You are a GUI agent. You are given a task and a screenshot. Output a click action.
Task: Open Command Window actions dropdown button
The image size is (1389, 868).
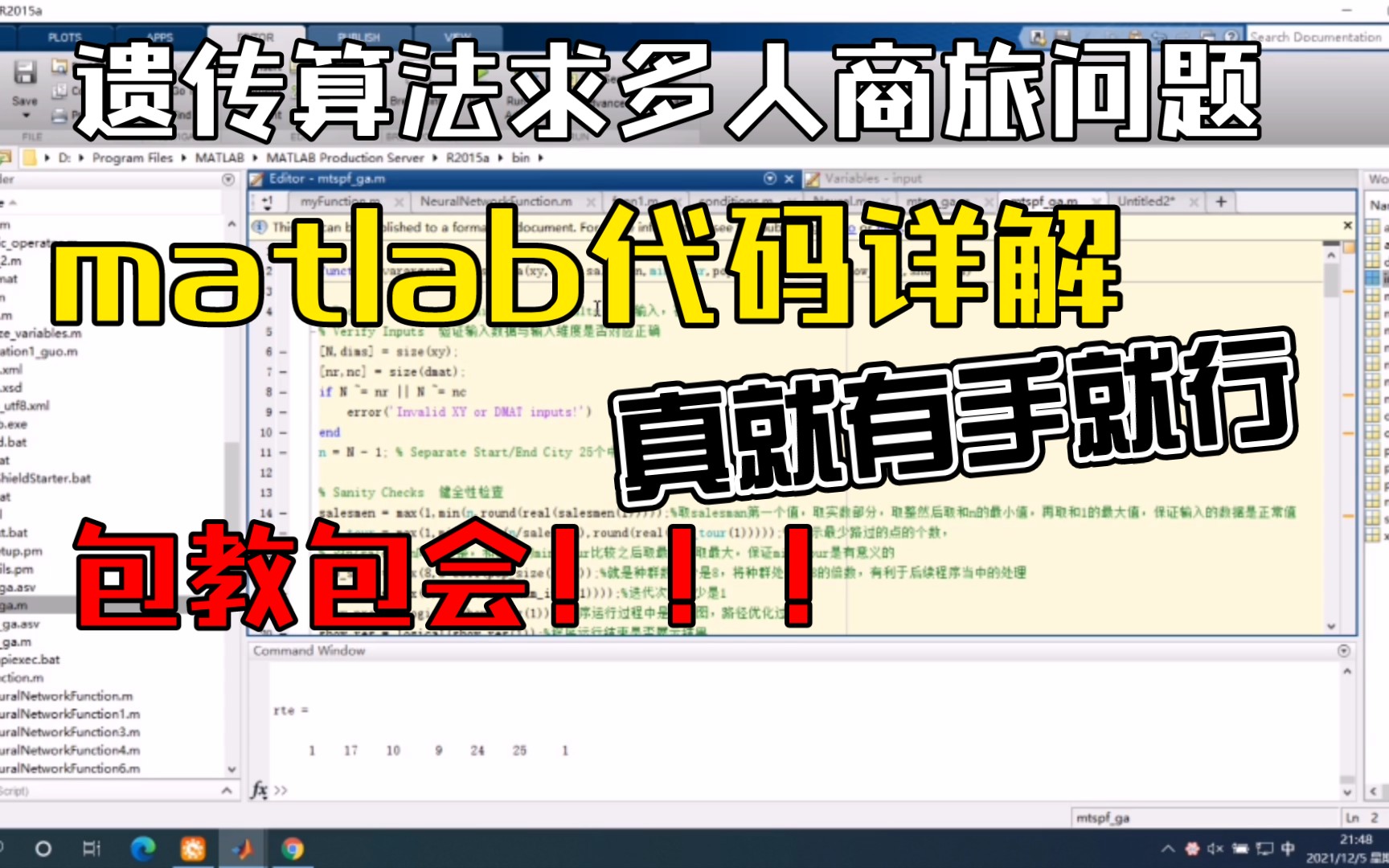tap(1343, 650)
